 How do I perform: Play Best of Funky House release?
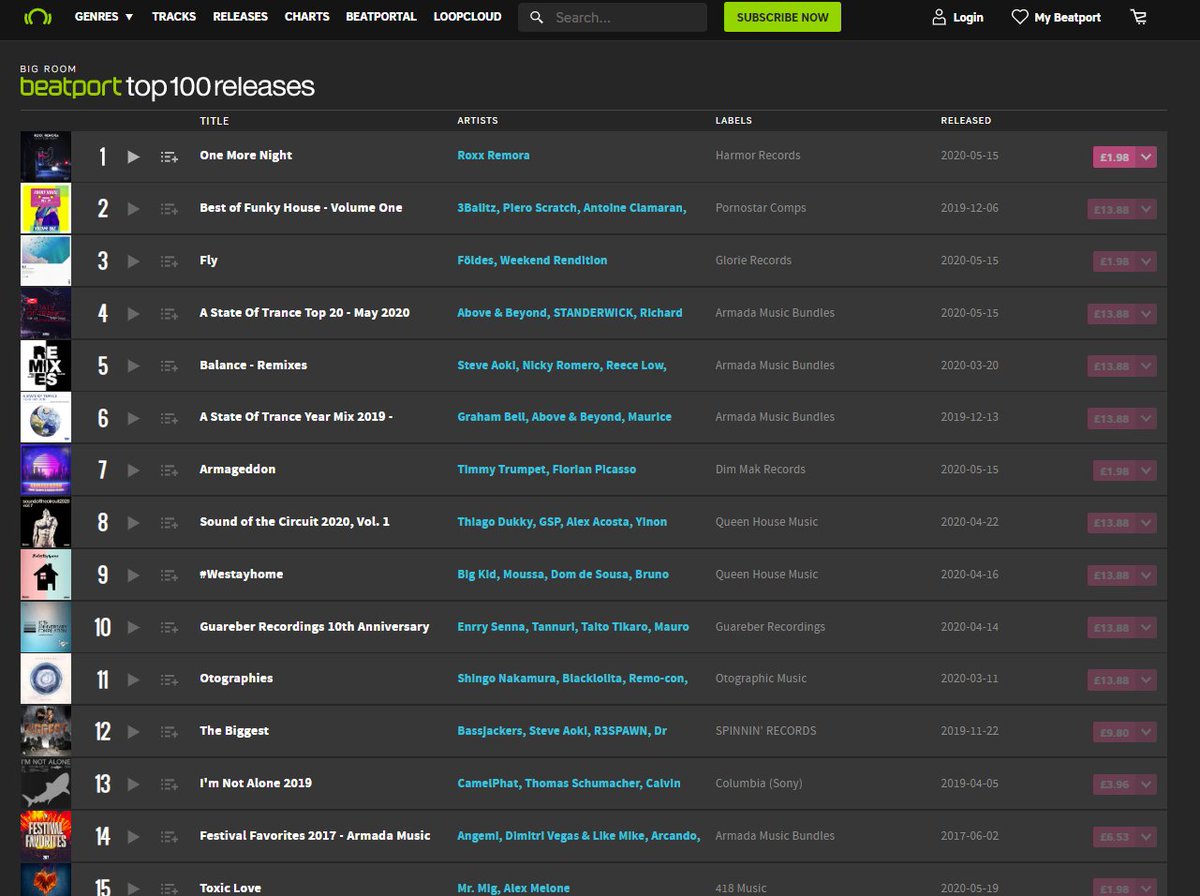134,209
